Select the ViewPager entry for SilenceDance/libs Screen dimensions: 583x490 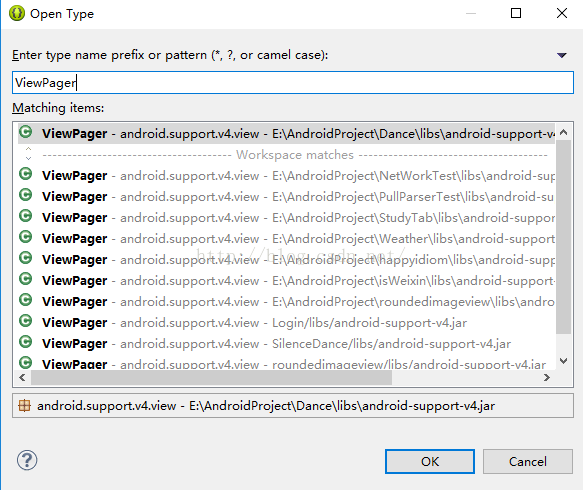coord(286,344)
